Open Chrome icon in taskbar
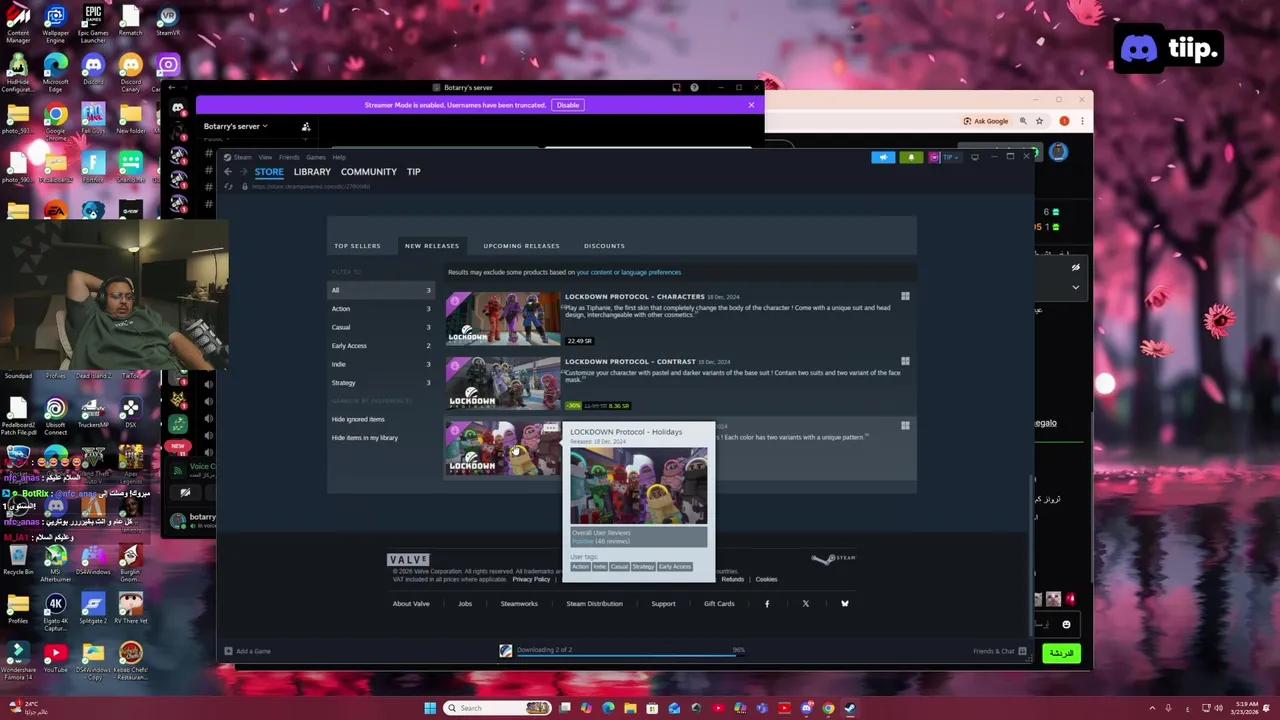1280x720 pixels. (828, 708)
